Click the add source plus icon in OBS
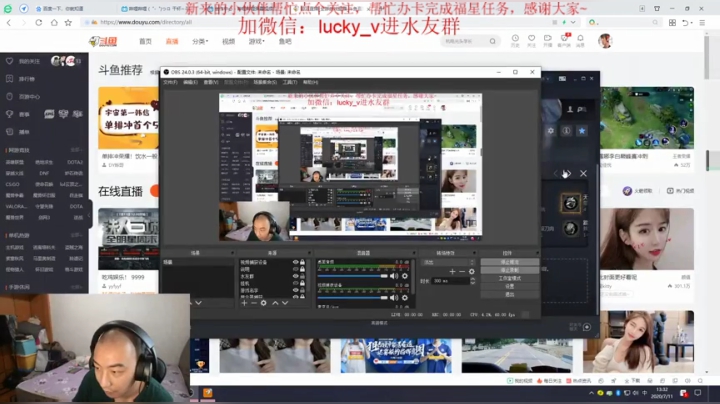This screenshot has height=404, width=720. click(x=244, y=303)
